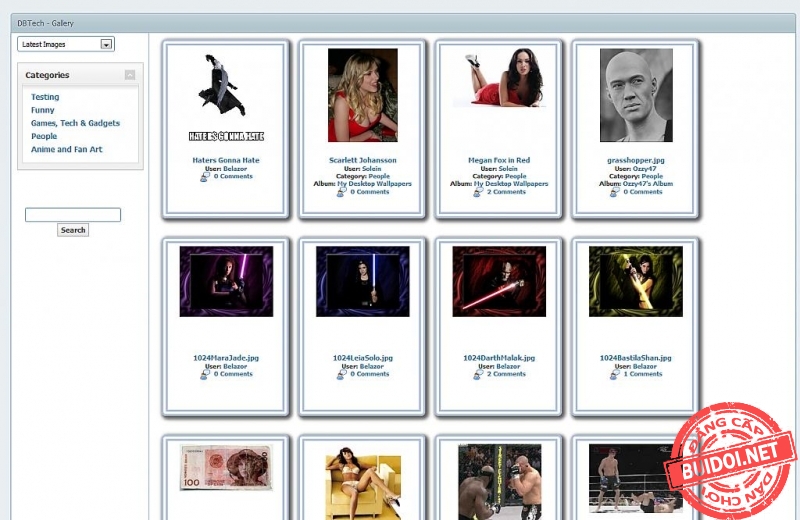Click comment icon under 1024LeiaSolo.jpg
The width and height of the screenshot is (800, 520).
point(342,374)
